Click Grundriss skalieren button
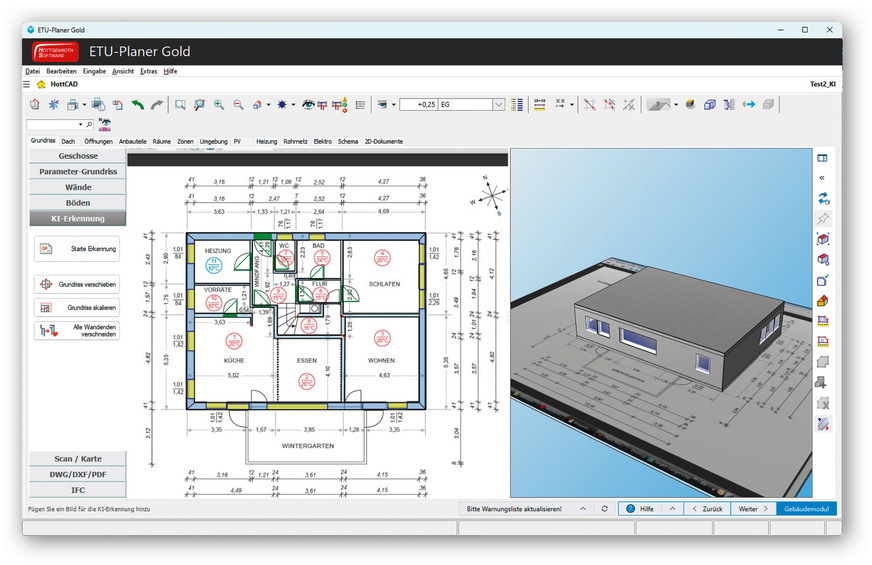The width and height of the screenshot is (872, 565). coord(77,308)
